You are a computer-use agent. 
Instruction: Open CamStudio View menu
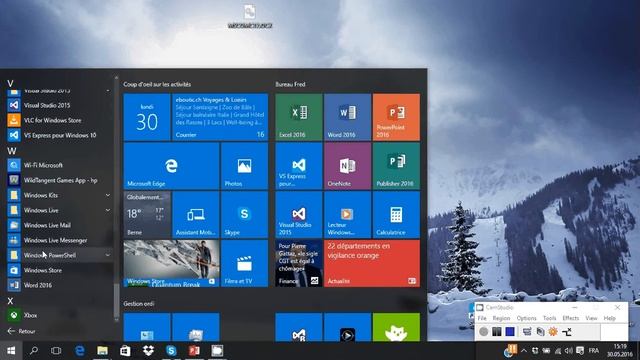(x=591, y=318)
